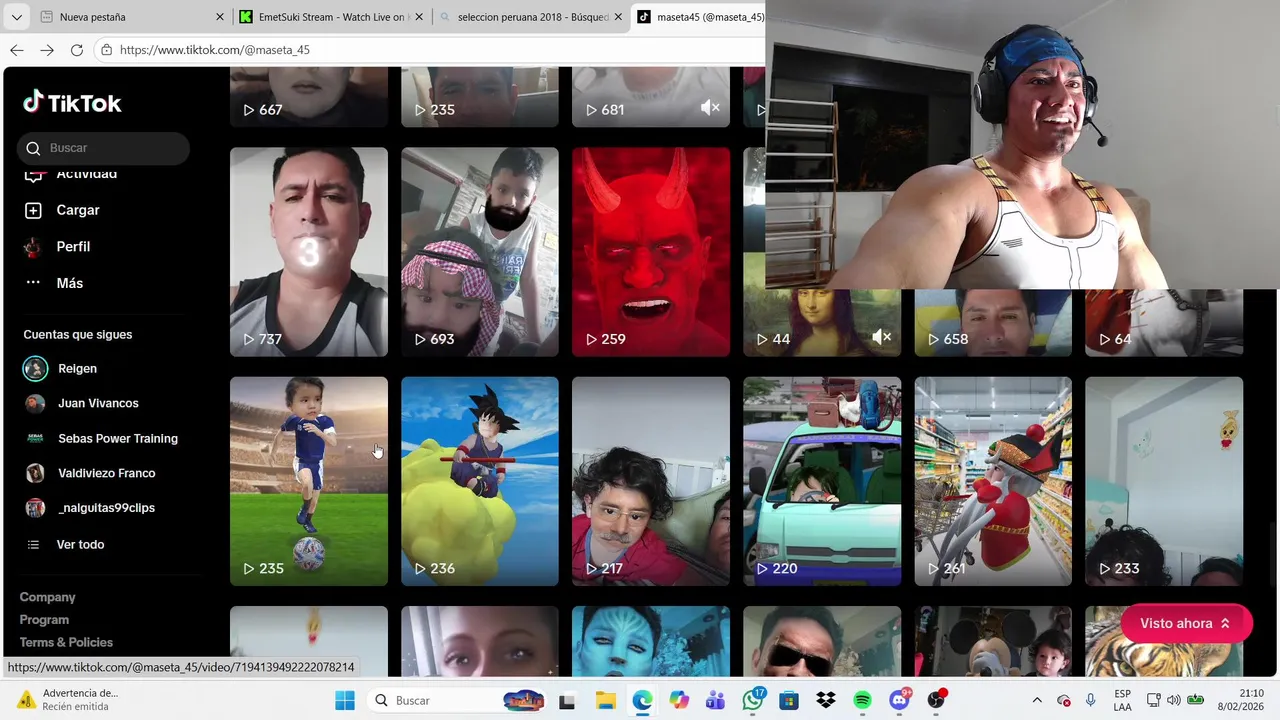This screenshot has height=720, width=1280.
Task: Open Windows Start menu
Action: click(345, 700)
